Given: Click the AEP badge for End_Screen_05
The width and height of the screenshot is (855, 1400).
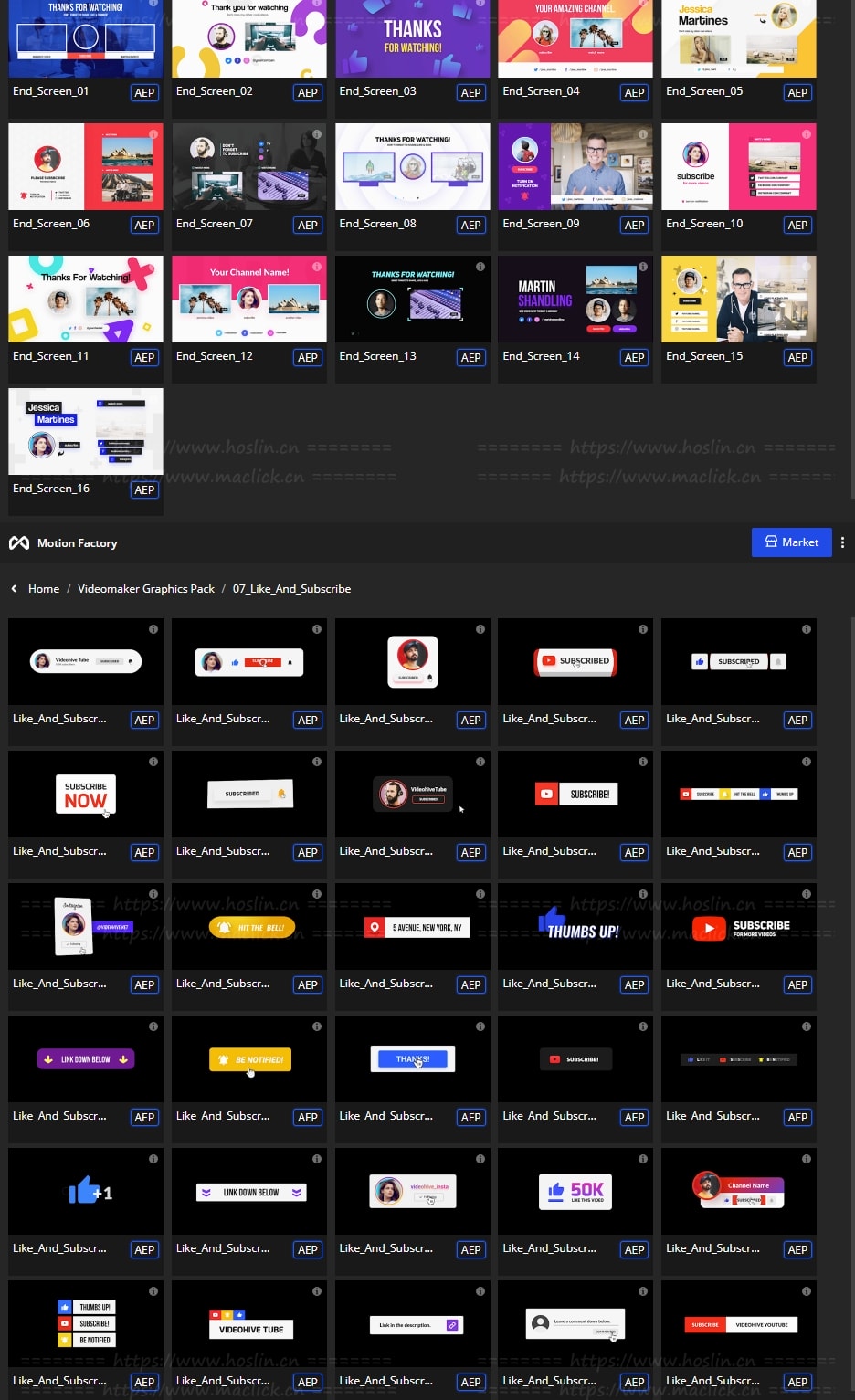Looking at the screenshot, I should [x=797, y=92].
